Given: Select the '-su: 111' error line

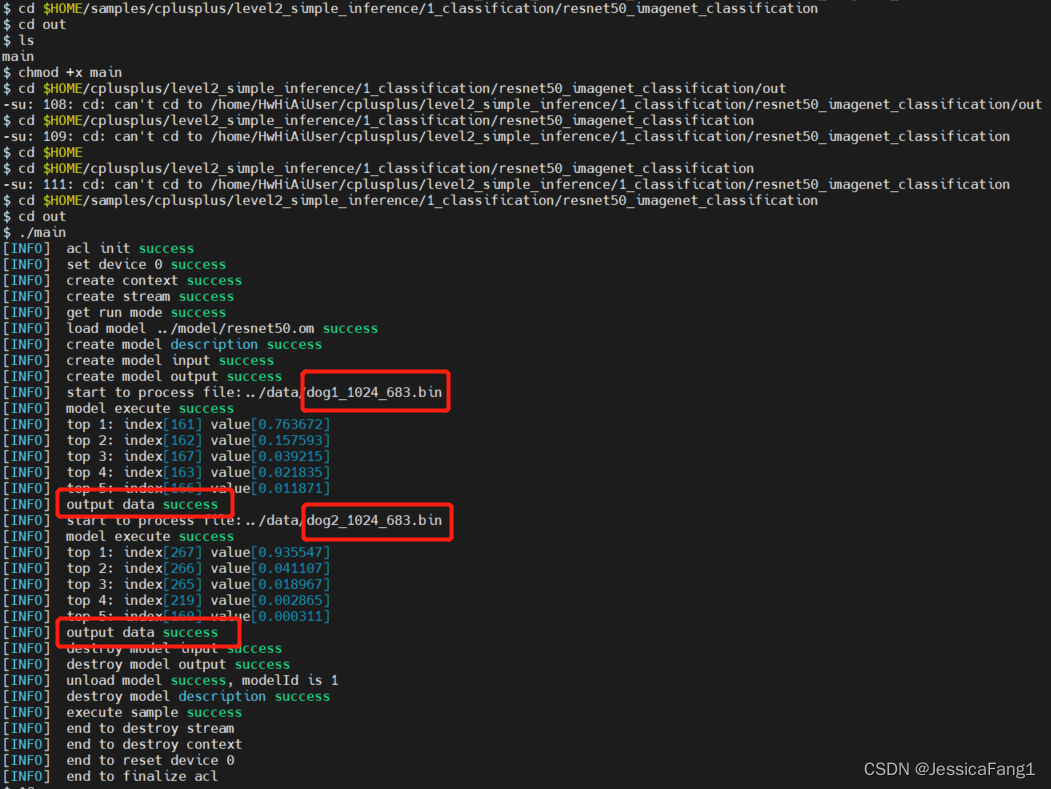Looking at the screenshot, I should 506,184.
